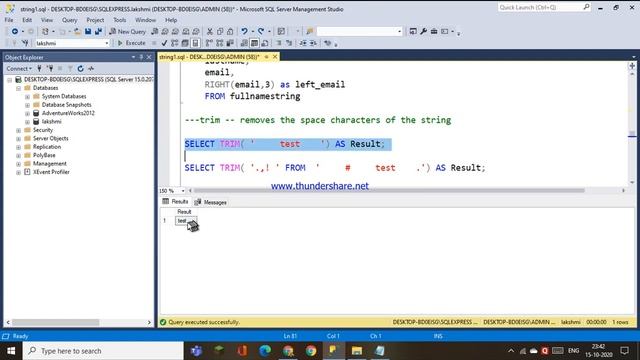
Task: Open the Undo history dropdown arrow
Action: coord(252,31)
